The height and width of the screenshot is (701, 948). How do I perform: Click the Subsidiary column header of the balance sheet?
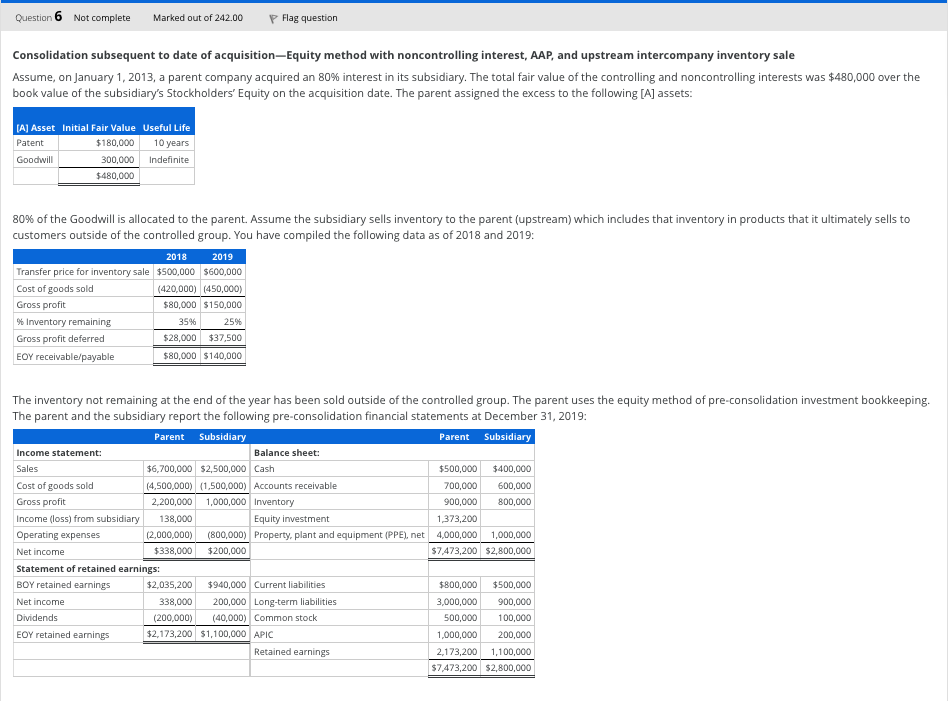pos(507,436)
